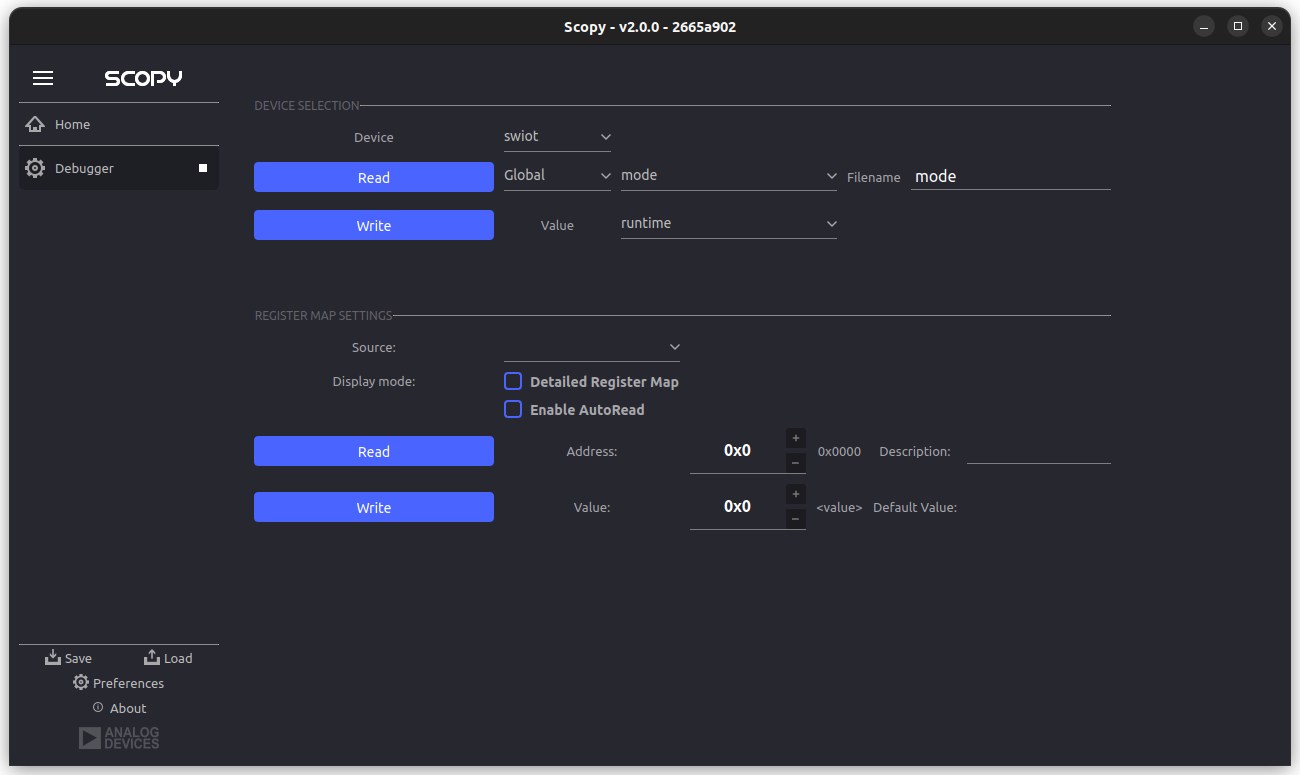The image size is (1300, 775).
Task: Click the 0x0000 address text
Action: pos(839,452)
